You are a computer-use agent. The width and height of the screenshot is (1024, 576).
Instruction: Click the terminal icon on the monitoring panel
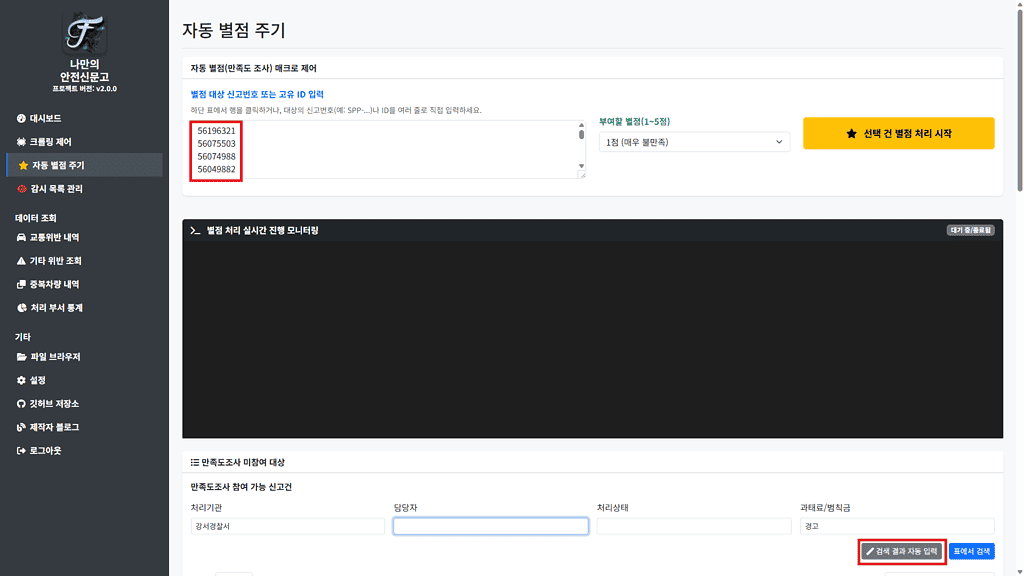point(197,231)
